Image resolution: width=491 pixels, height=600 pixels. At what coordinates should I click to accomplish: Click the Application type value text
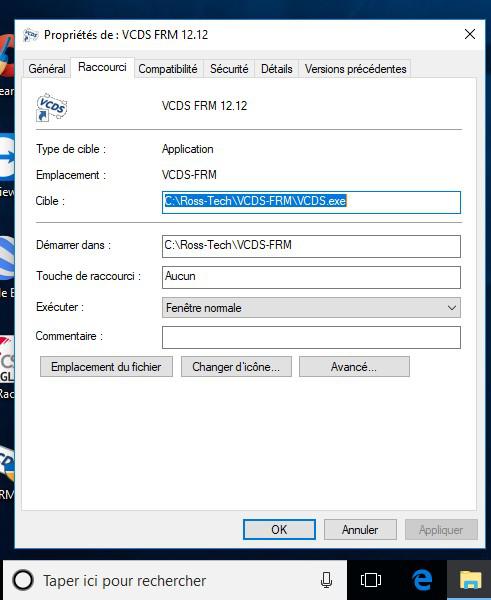188,149
